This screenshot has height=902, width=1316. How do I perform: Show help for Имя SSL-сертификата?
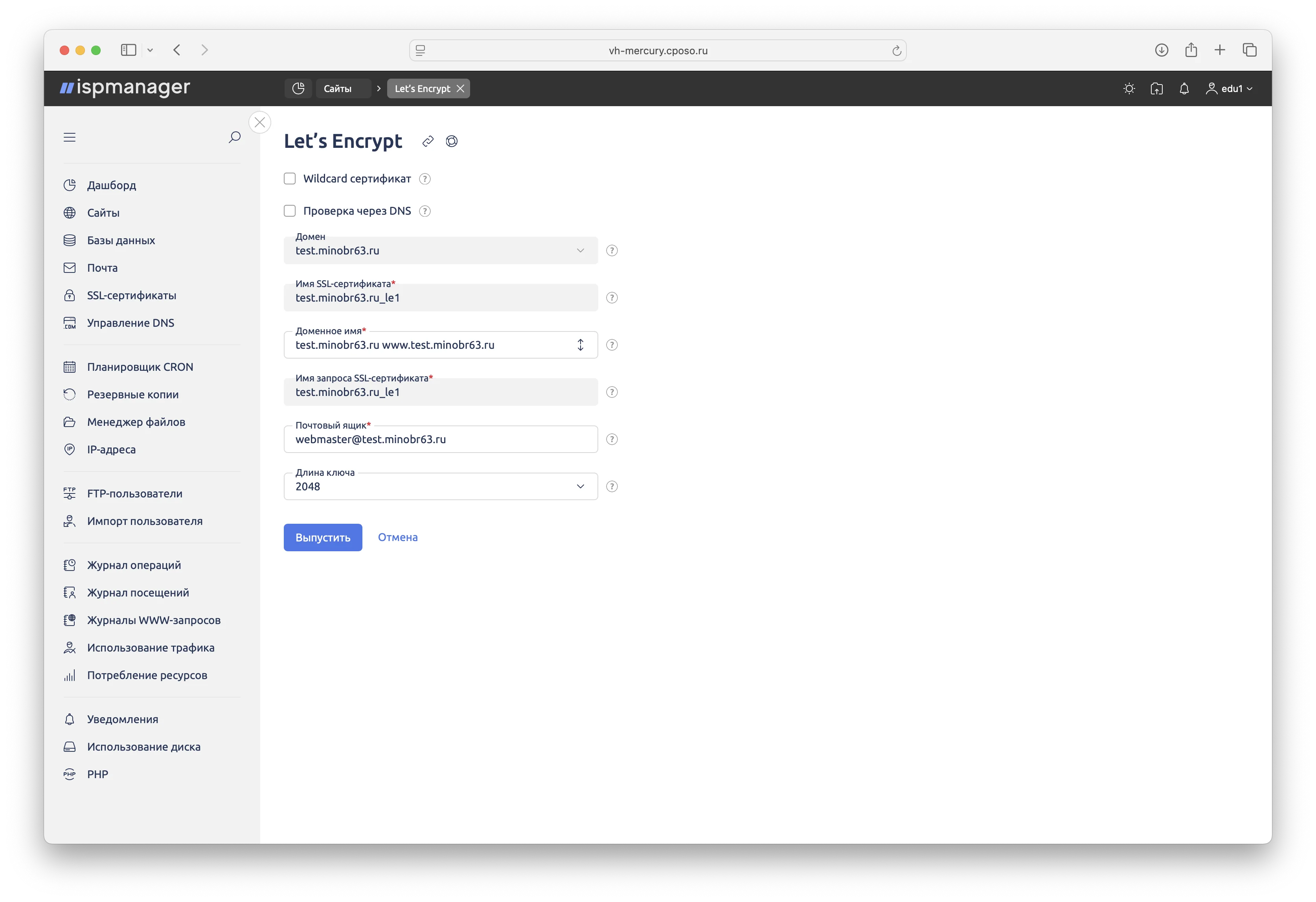[612, 298]
